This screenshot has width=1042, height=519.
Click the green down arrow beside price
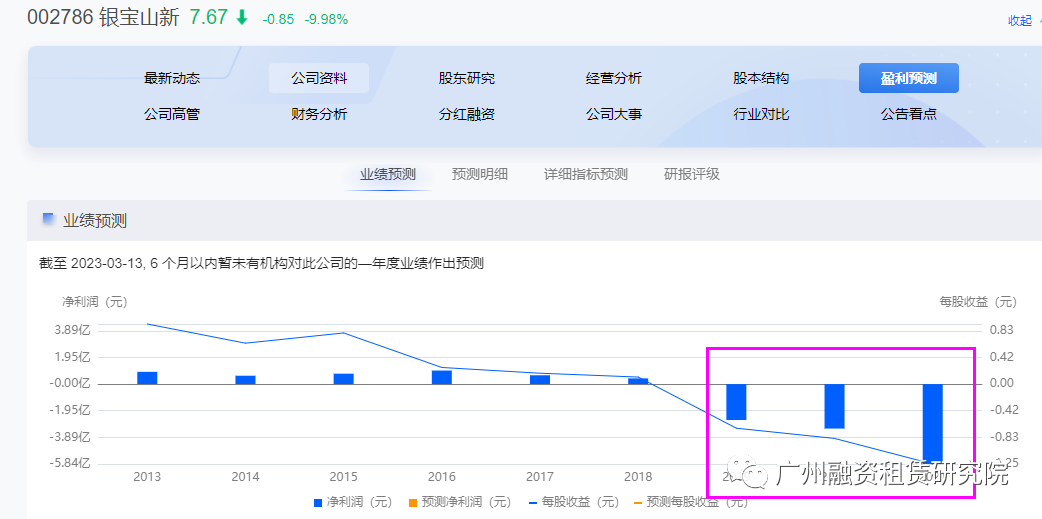point(242,19)
